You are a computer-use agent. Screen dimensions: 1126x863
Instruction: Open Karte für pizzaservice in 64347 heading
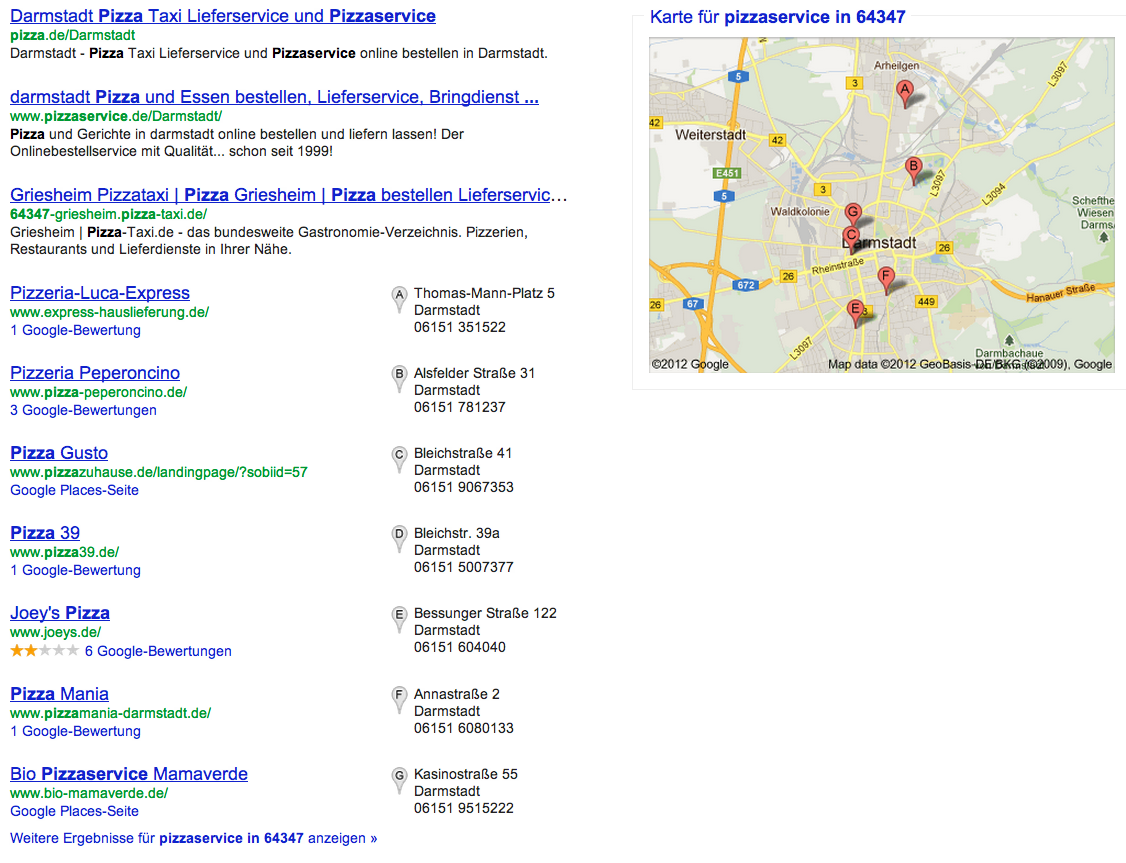[x=777, y=17]
